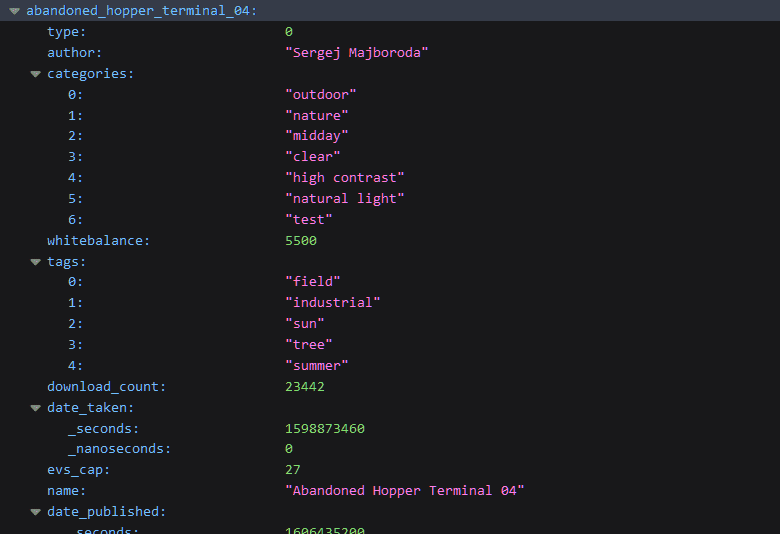Viewport: 780px width, 534px height.
Task: Click the "high contrast" category value
Action: [x=345, y=178]
